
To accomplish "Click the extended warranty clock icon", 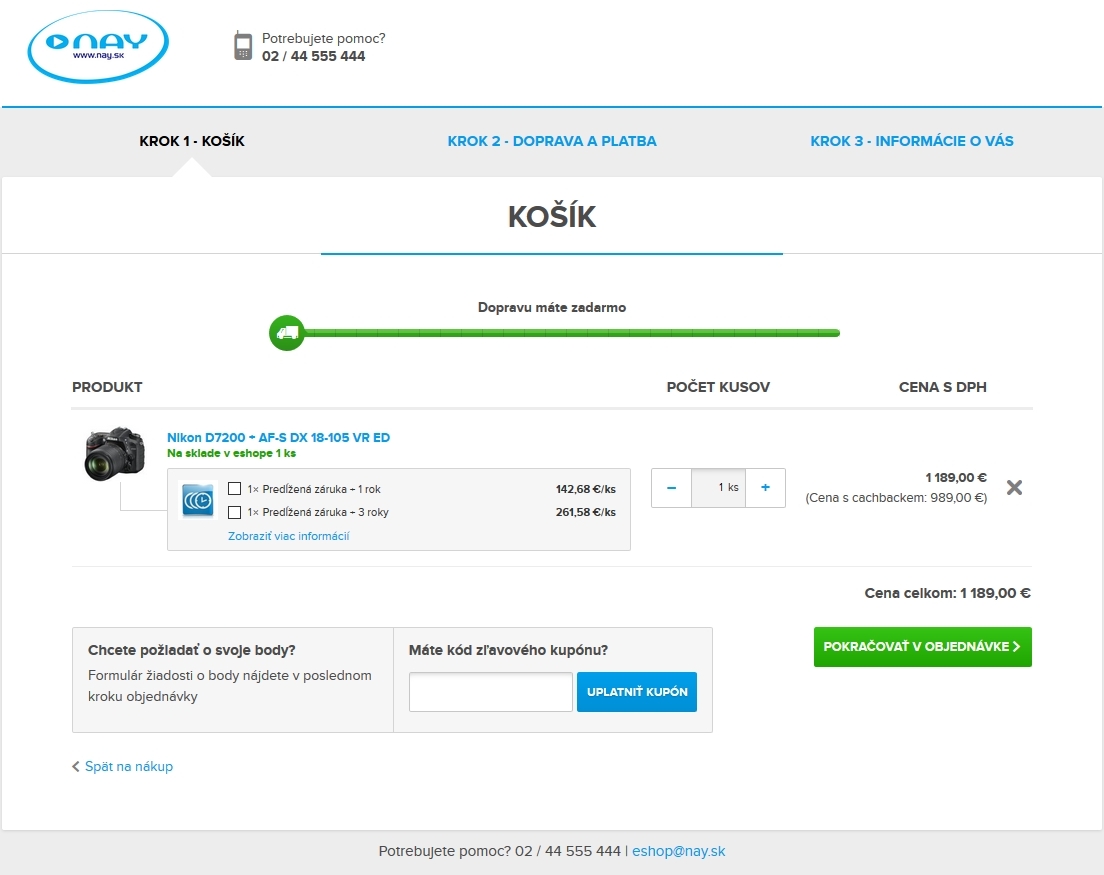I will click(198, 500).
